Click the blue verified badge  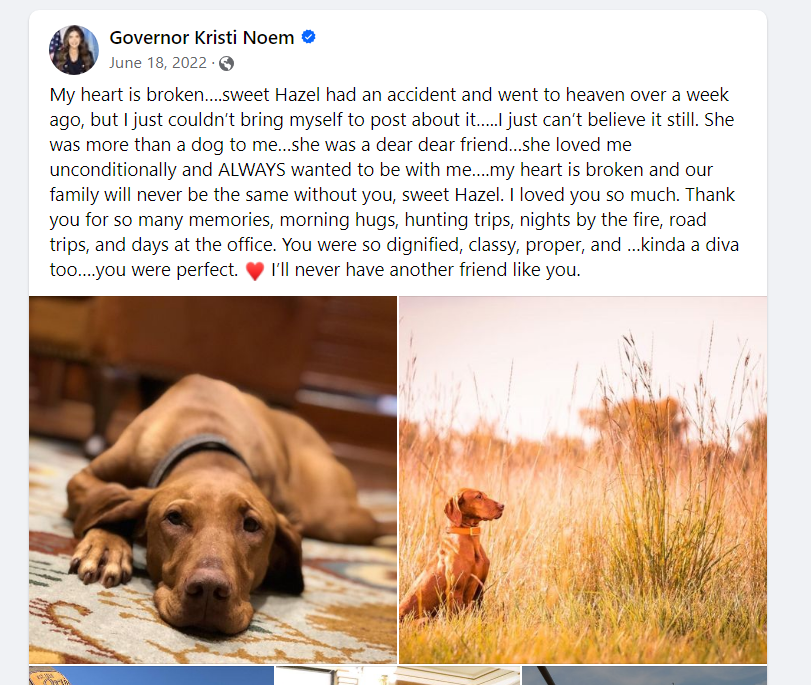coord(309,38)
